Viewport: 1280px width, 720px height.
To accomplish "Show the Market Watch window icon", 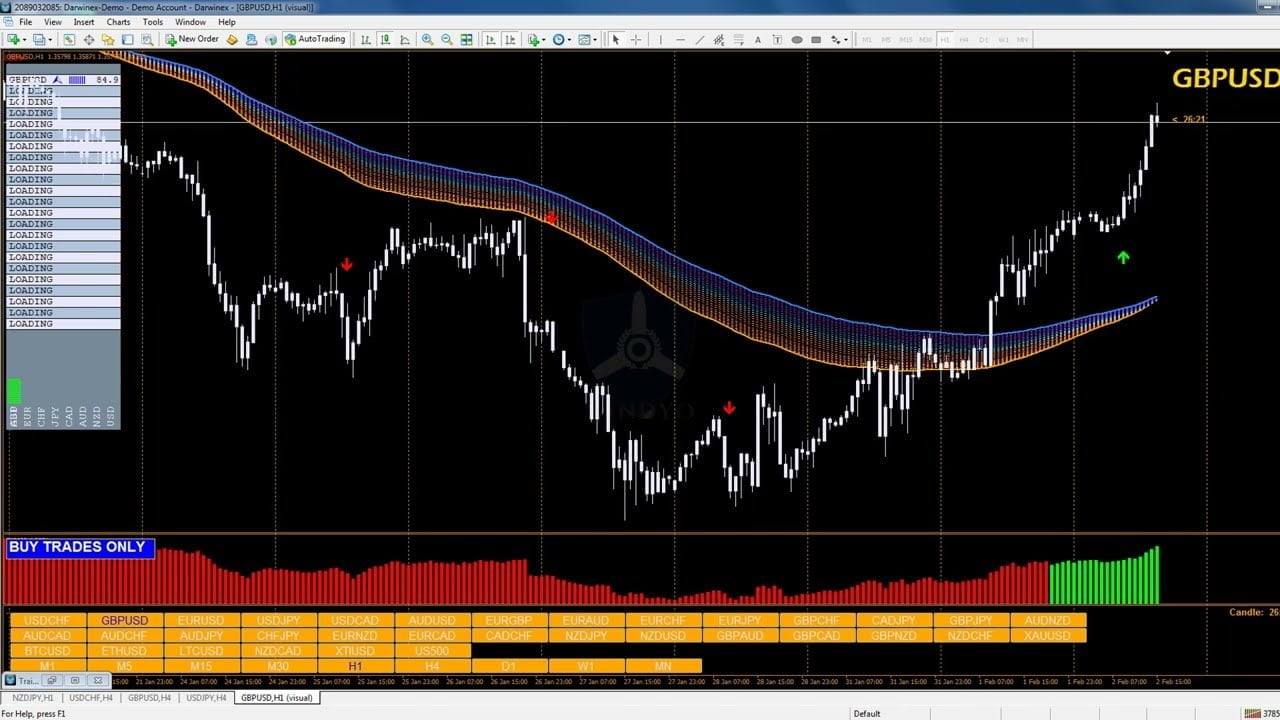I will (x=69, y=39).
